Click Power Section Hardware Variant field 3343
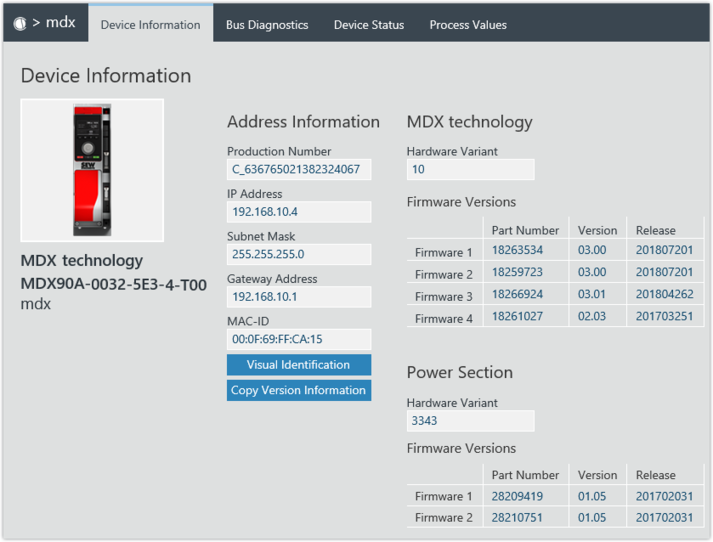The image size is (713, 542). point(470,421)
